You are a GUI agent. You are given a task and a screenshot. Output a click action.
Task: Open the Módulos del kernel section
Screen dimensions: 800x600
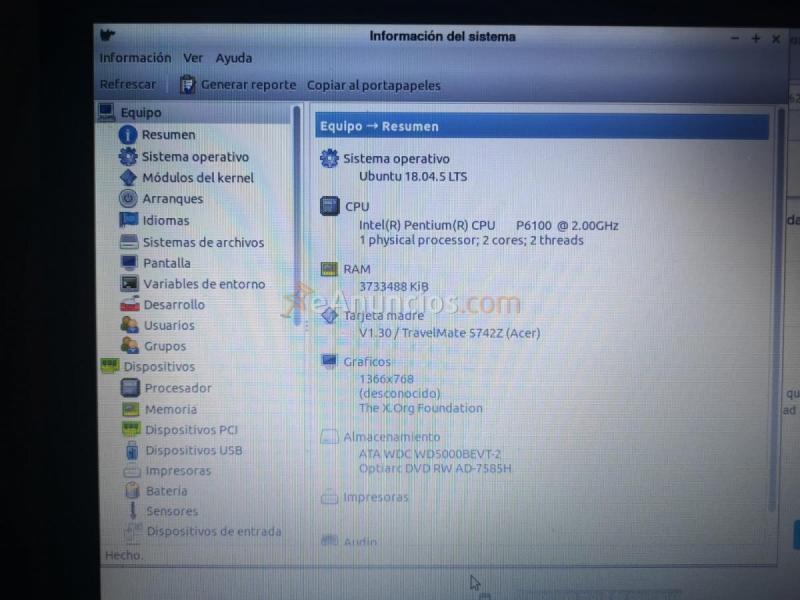pyautogui.click(x=129, y=178)
